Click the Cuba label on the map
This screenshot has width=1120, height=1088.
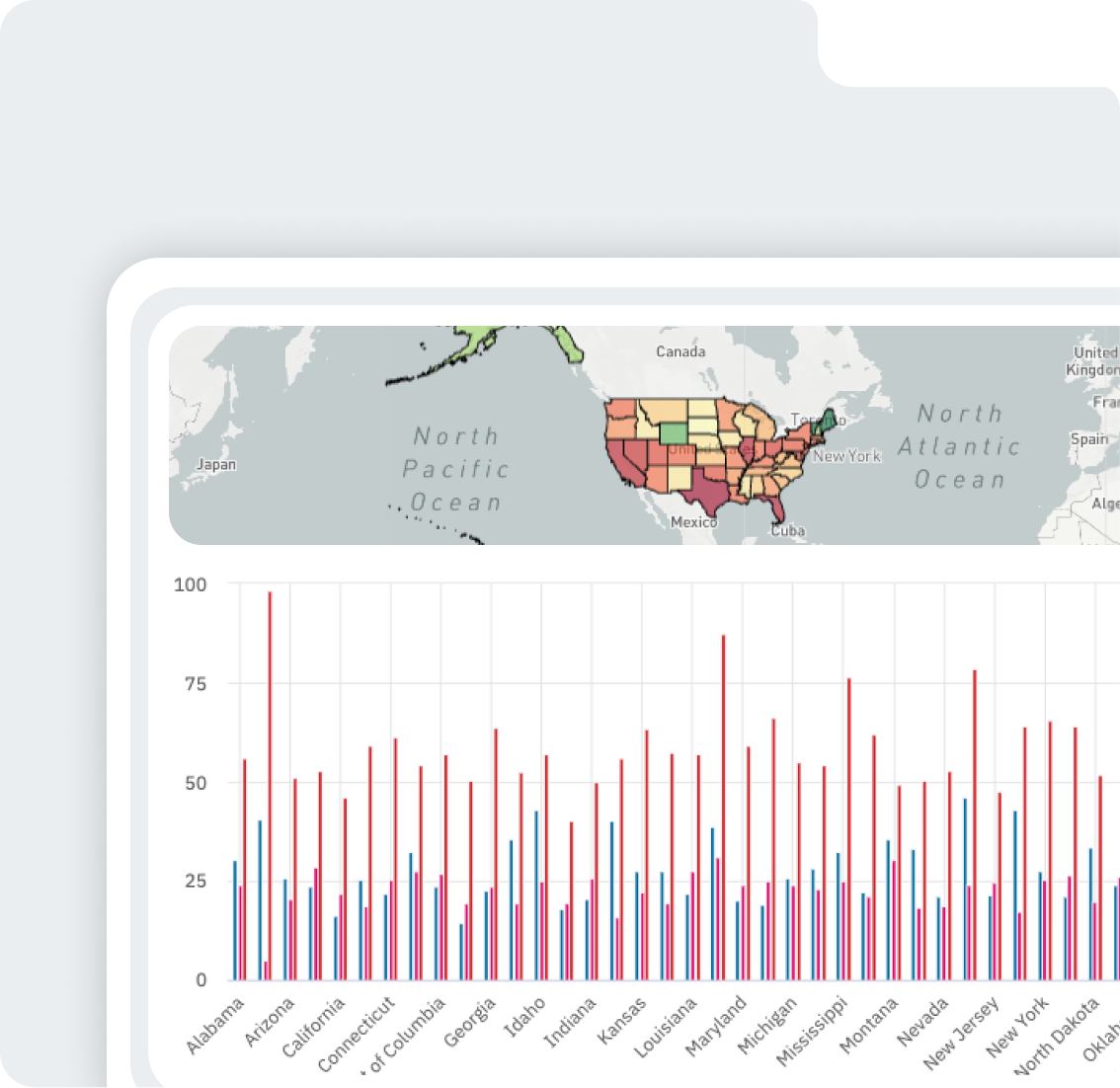pos(787,531)
